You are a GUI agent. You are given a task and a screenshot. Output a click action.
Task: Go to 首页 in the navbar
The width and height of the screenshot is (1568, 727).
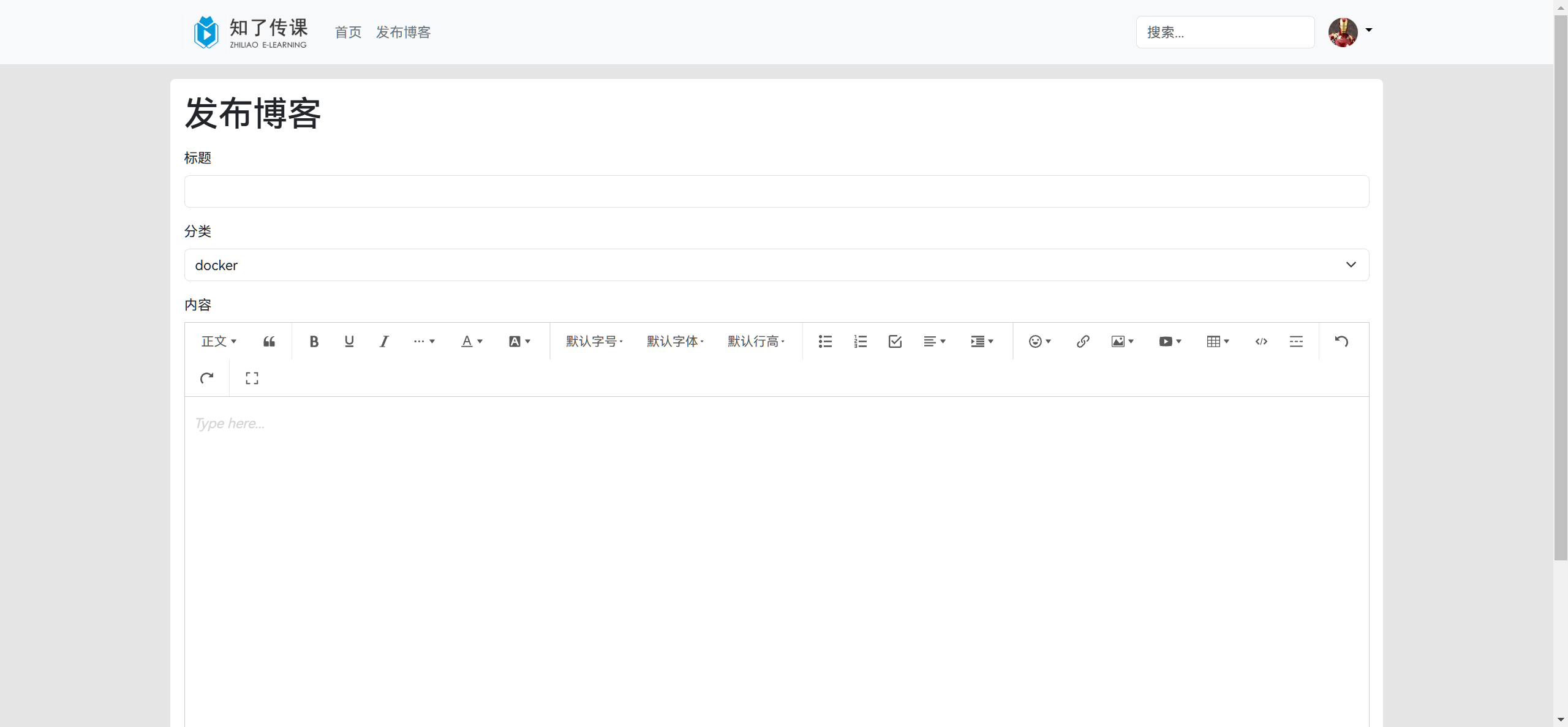pos(348,32)
